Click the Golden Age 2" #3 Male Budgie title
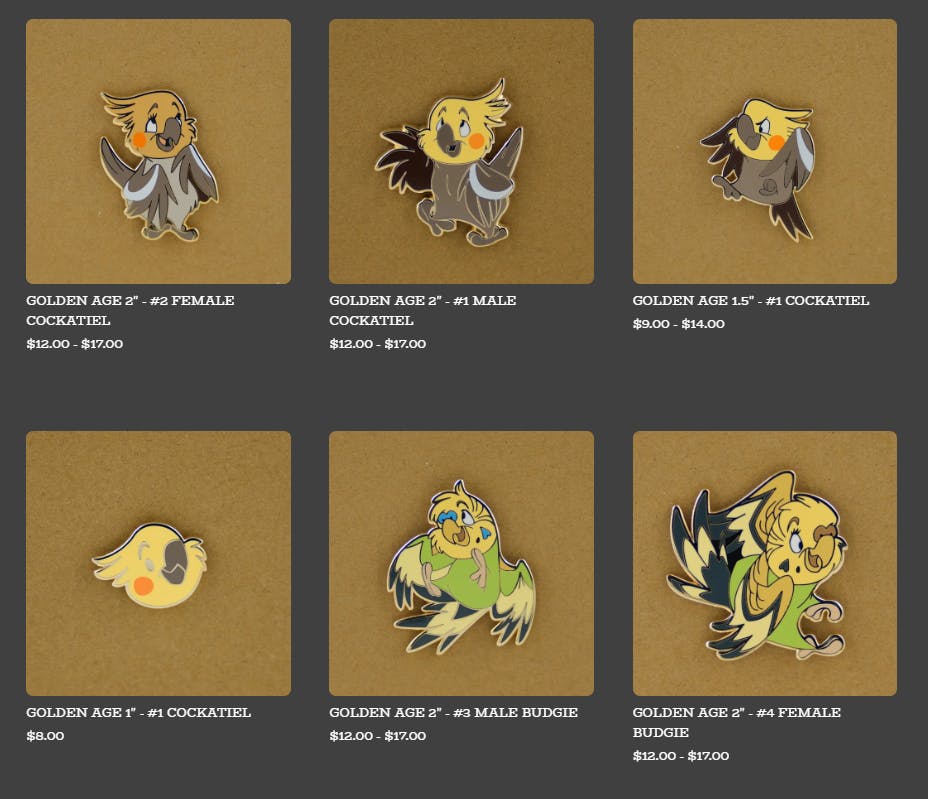This screenshot has height=799, width=928. tap(453, 712)
